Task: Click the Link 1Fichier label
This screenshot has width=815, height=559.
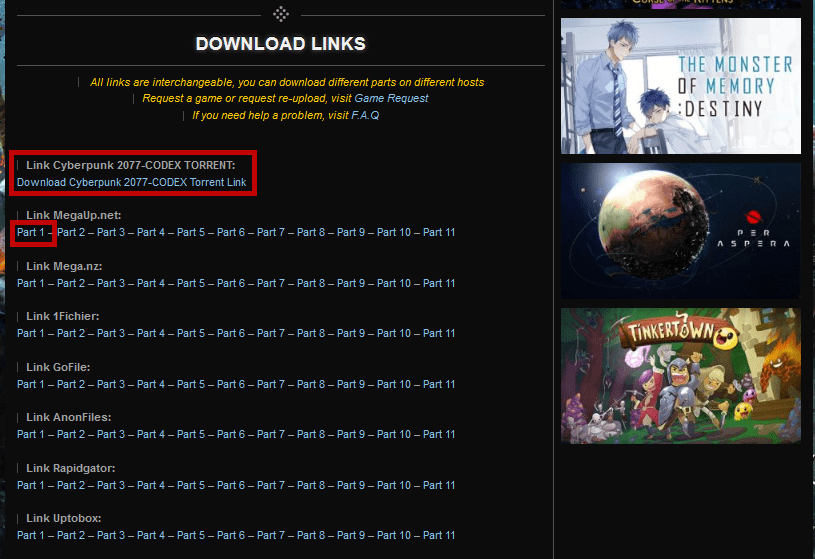Action: tap(62, 316)
